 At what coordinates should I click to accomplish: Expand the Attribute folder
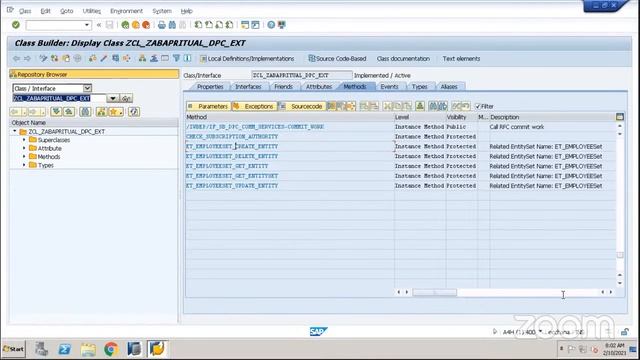pos(24,148)
